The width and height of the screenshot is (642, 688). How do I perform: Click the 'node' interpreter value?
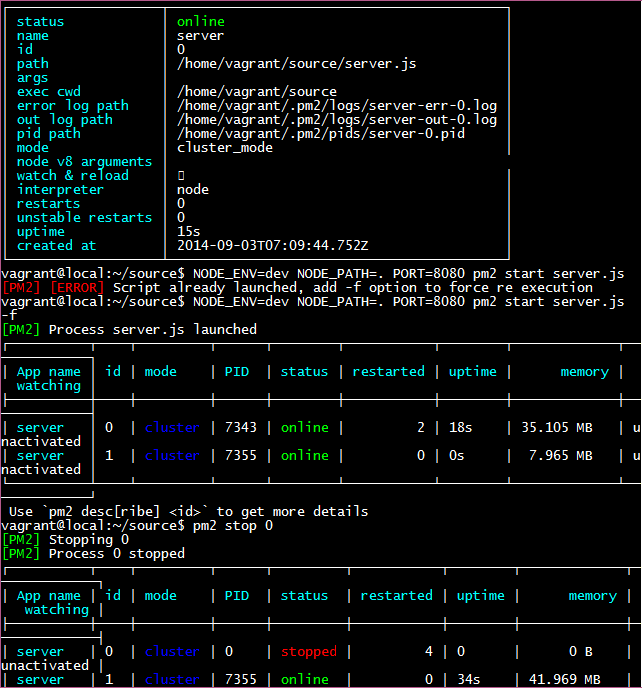tap(193, 190)
